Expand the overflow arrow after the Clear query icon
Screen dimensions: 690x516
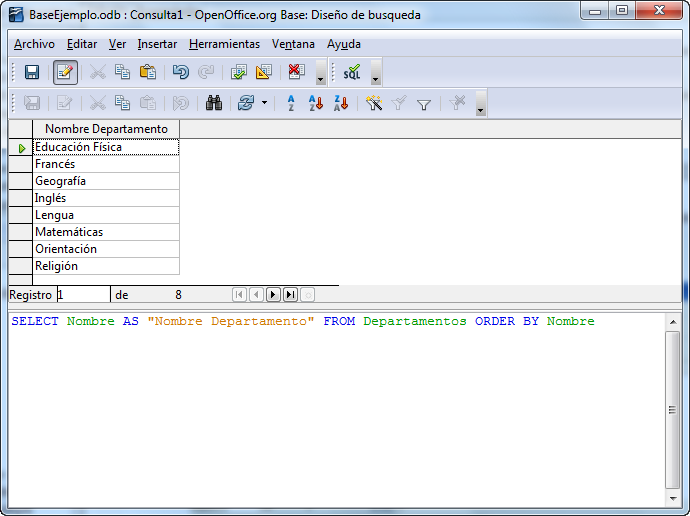click(321, 72)
